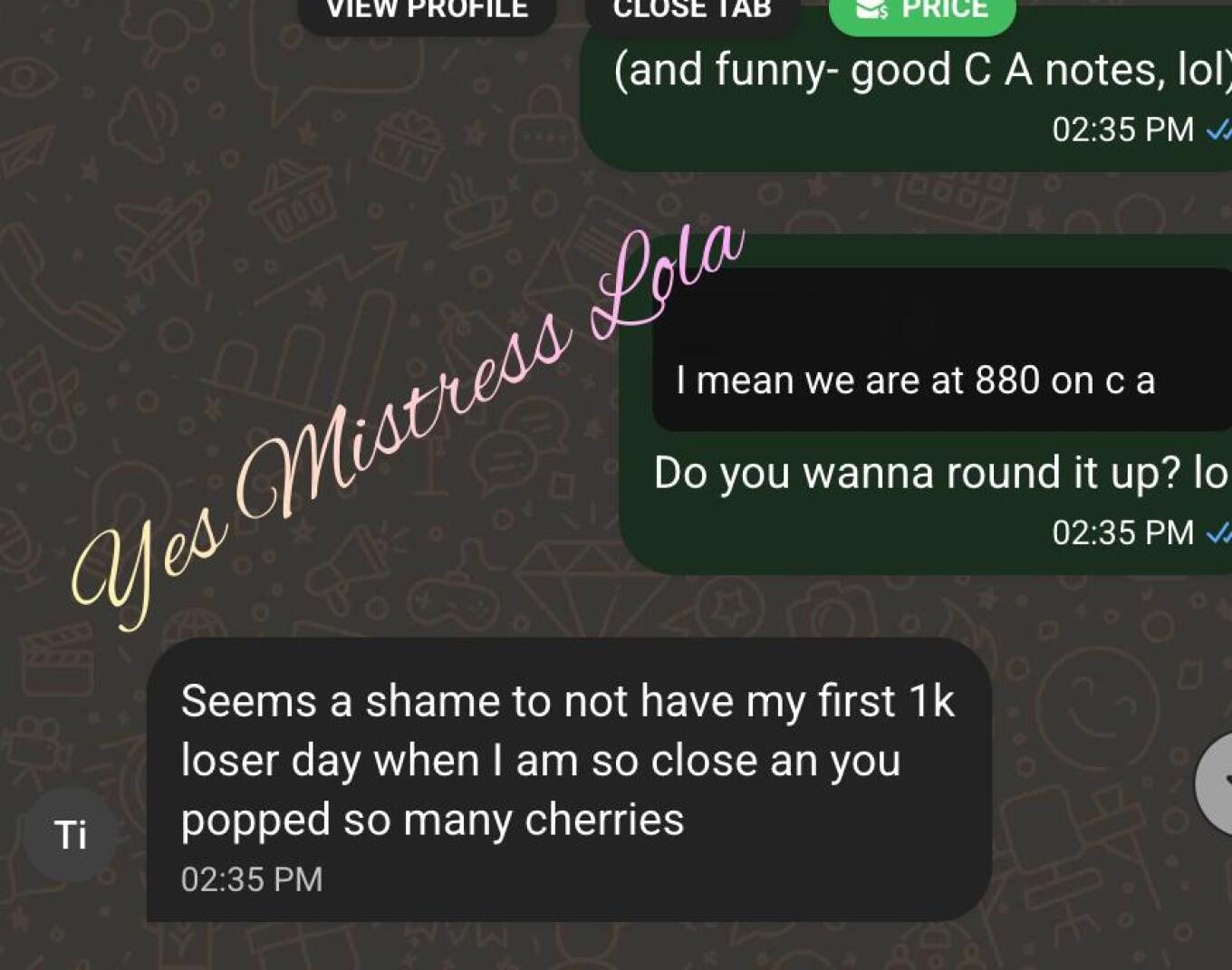
Task: Click "popped so many cherries" text line
Action: pos(432,821)
